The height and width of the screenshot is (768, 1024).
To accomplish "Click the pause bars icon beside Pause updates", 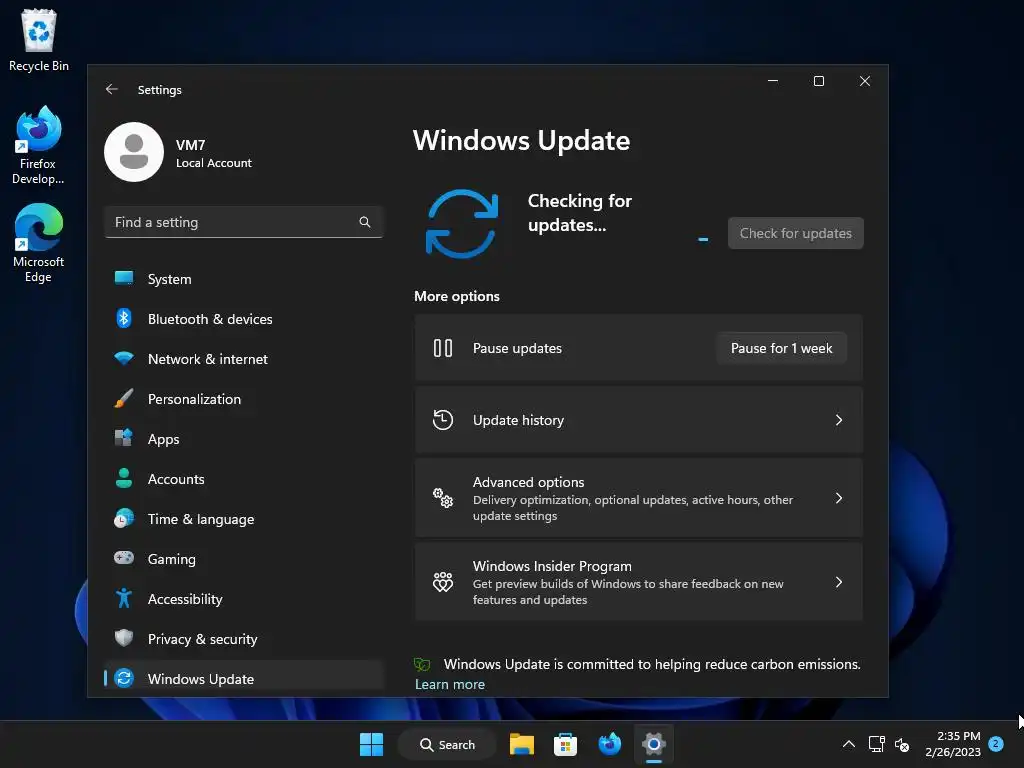I will (x=443, y=348).
